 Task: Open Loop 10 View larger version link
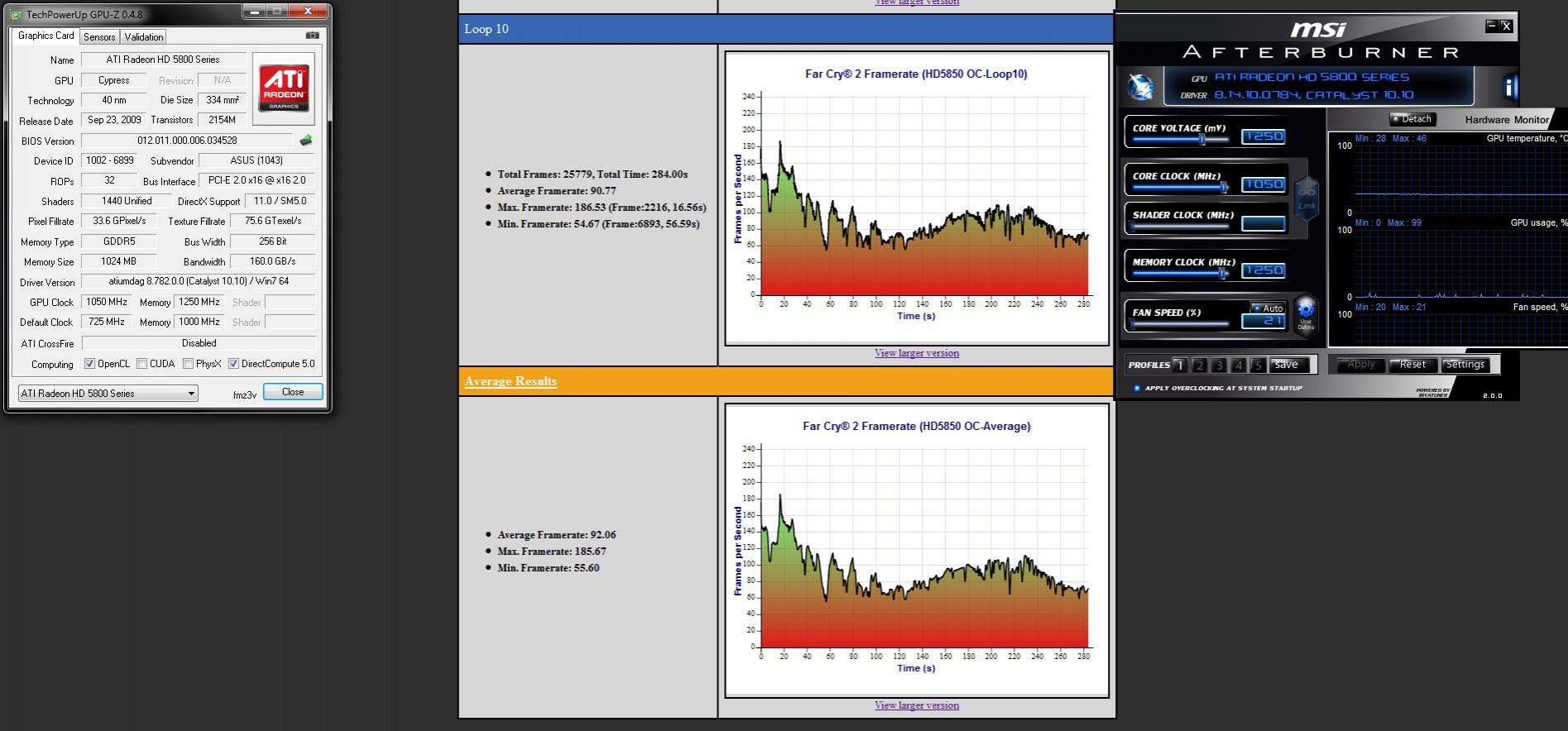pos(917,353)
